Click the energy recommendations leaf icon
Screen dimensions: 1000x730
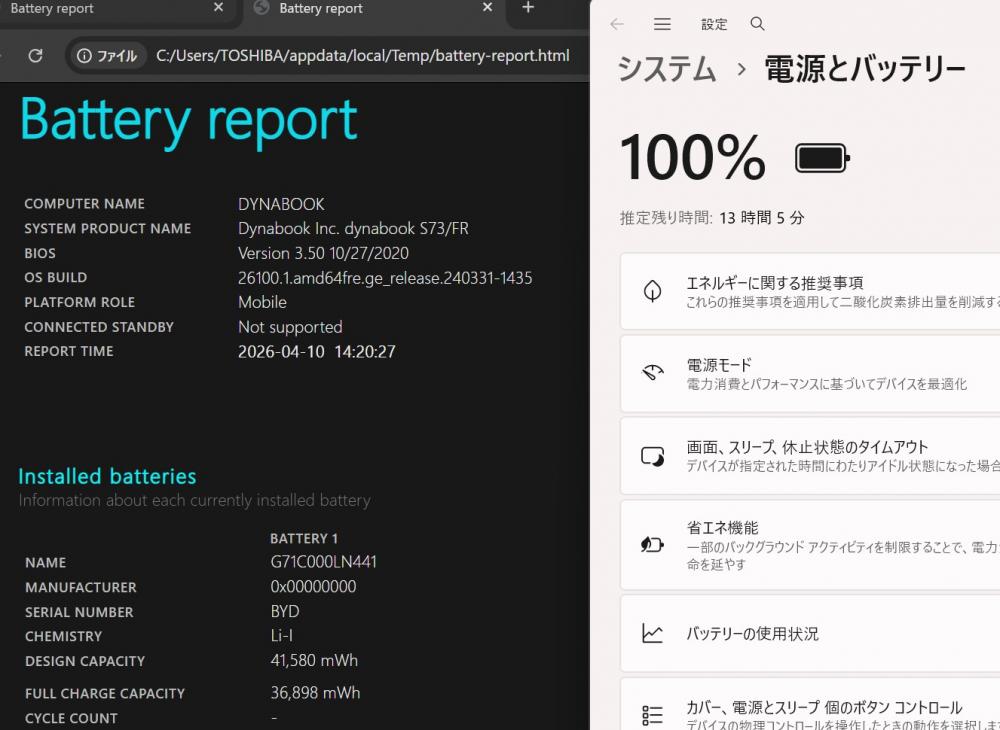[652, 291]
